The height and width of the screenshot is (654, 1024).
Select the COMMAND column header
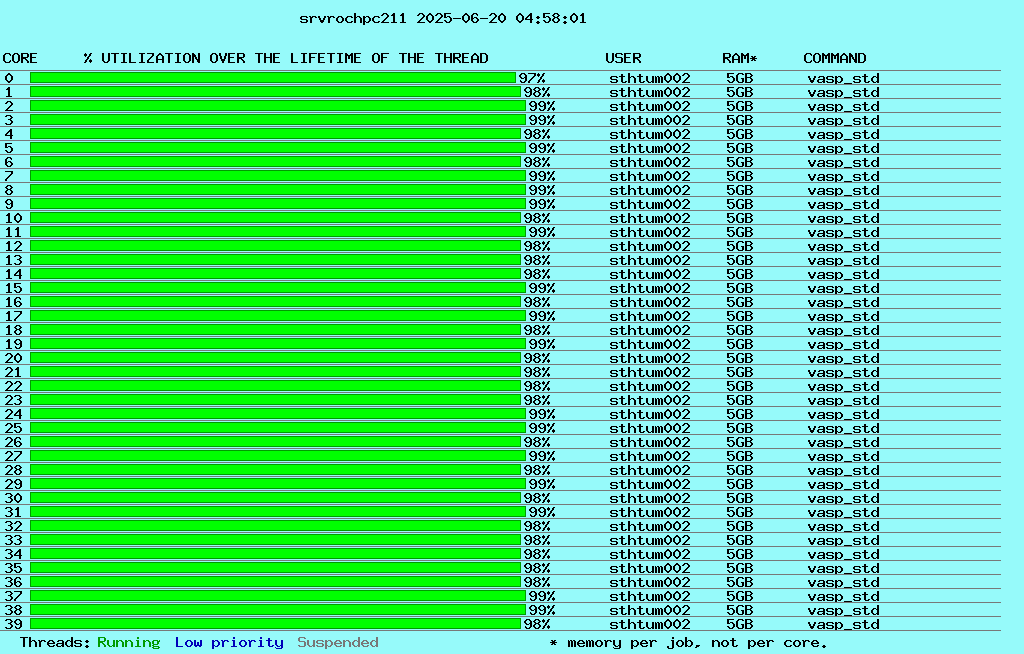coord(835,58)
